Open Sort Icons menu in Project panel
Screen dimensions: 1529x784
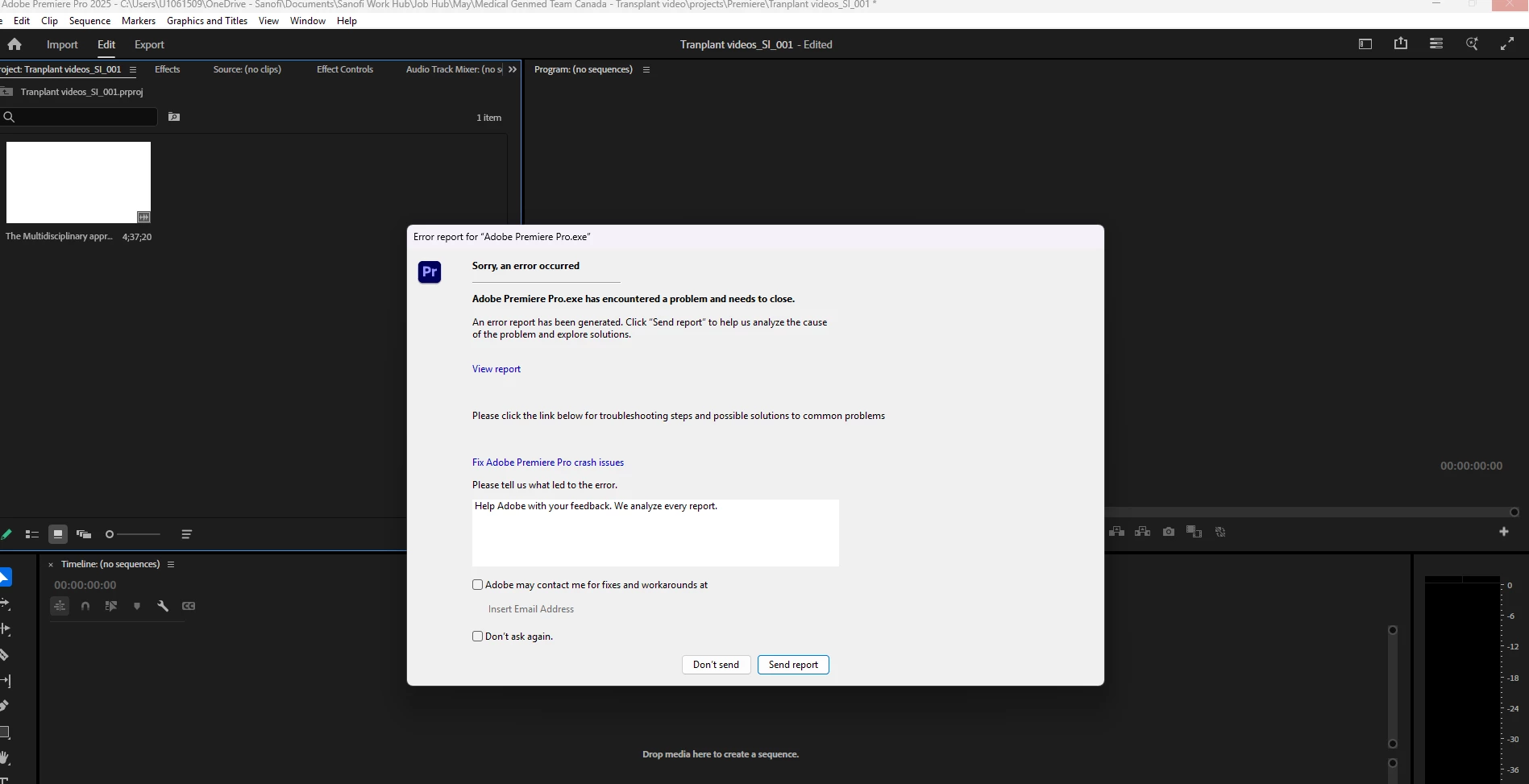187,534
